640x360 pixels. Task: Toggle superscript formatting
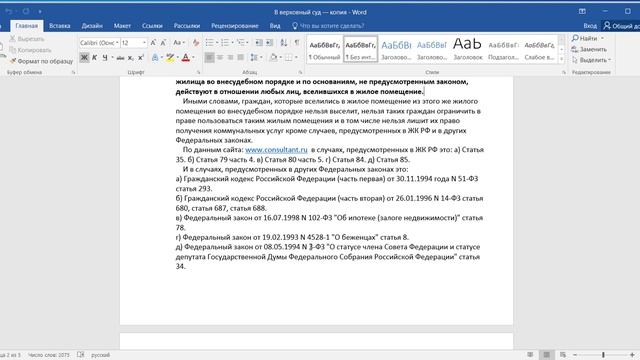140,58
